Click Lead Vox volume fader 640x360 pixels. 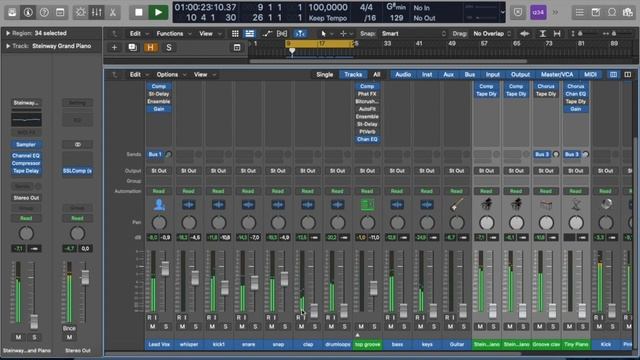click(165, 269)
